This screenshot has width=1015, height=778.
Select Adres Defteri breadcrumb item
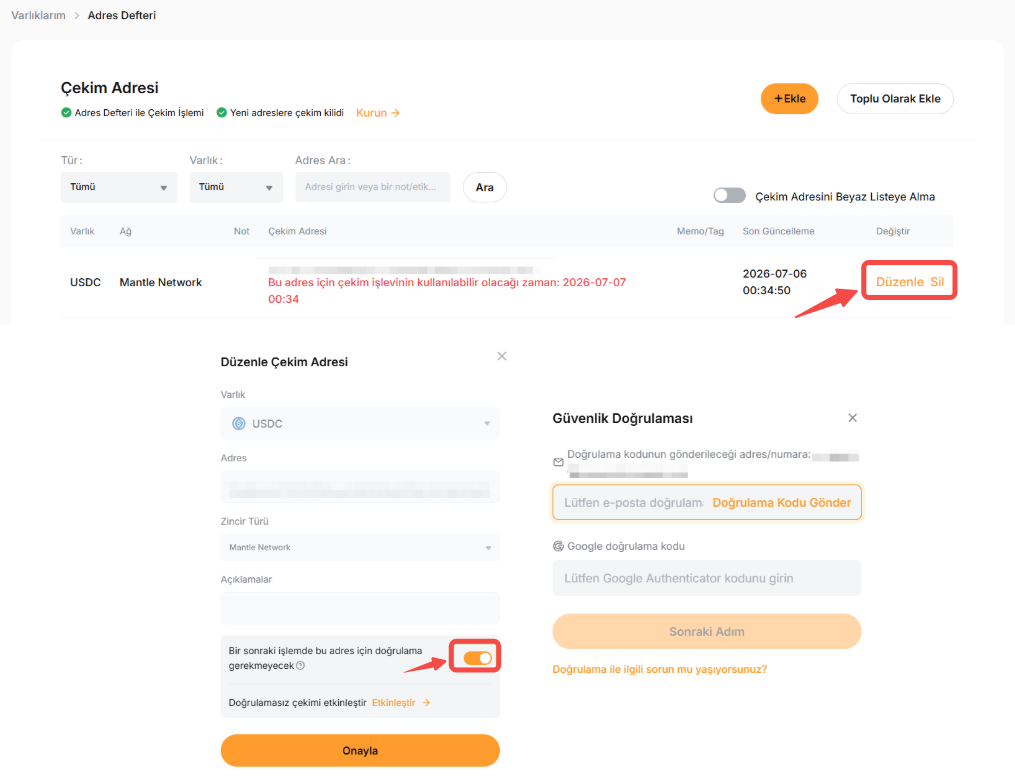tap(122, 15)
